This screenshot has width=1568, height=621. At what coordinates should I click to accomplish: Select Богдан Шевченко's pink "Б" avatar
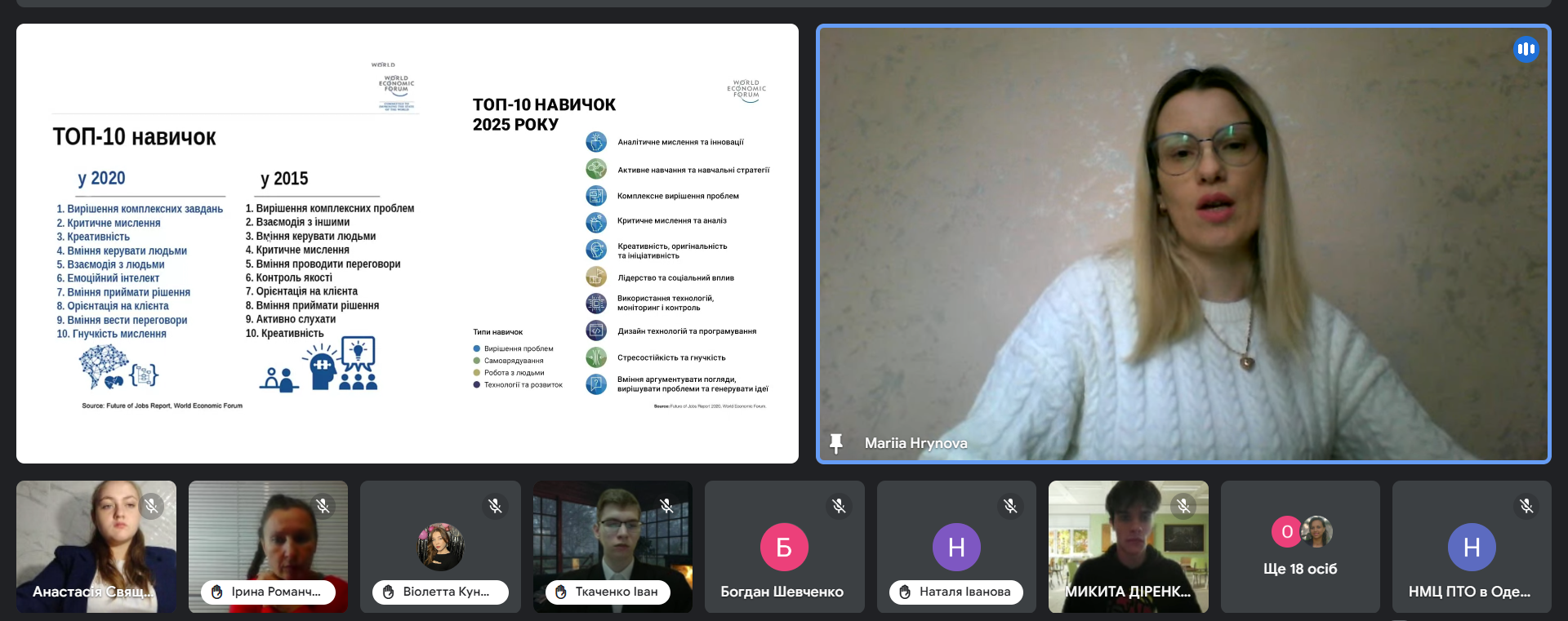click(x=784, y=547)
